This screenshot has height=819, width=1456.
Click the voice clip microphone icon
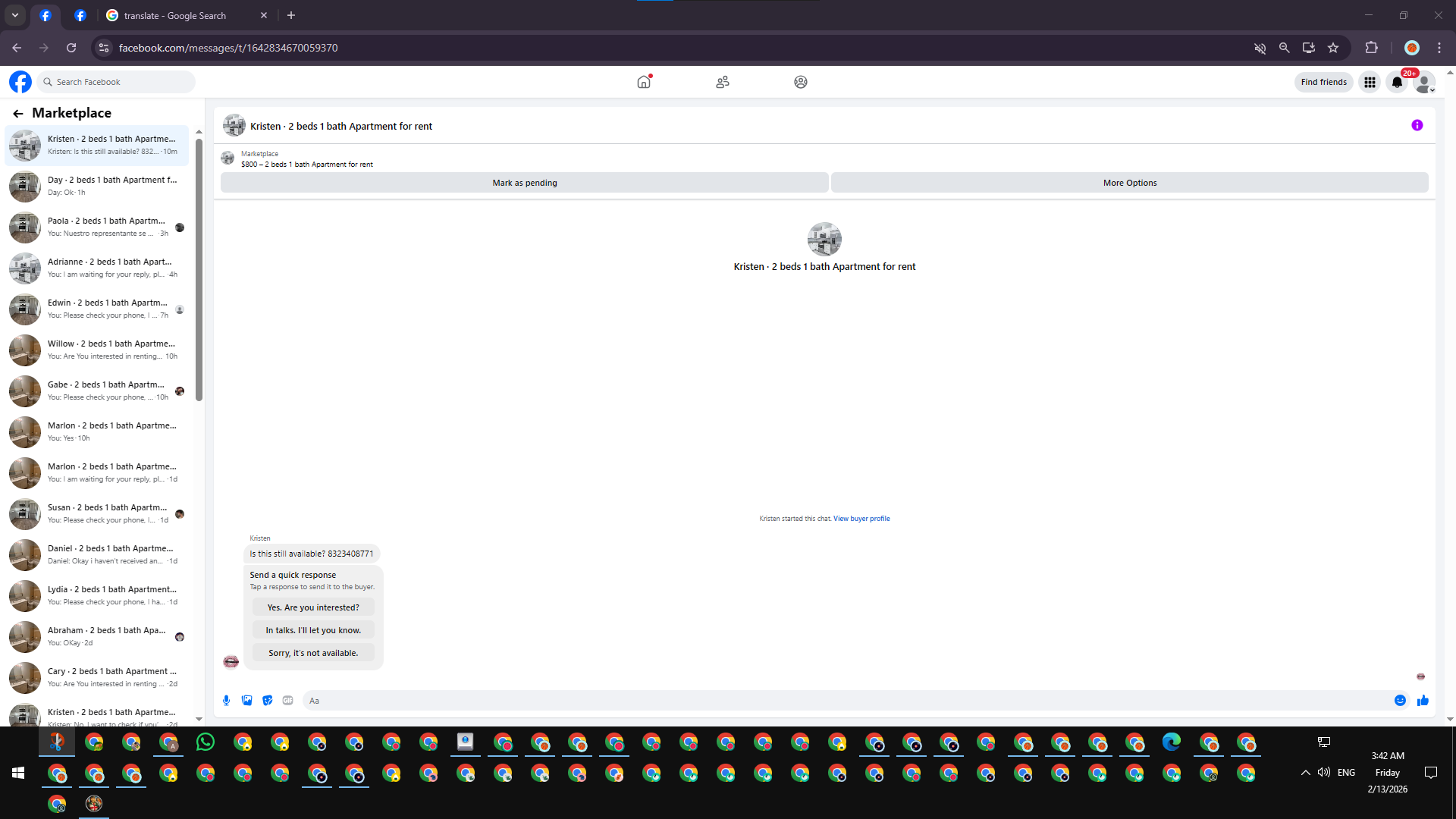pos(226,701)
